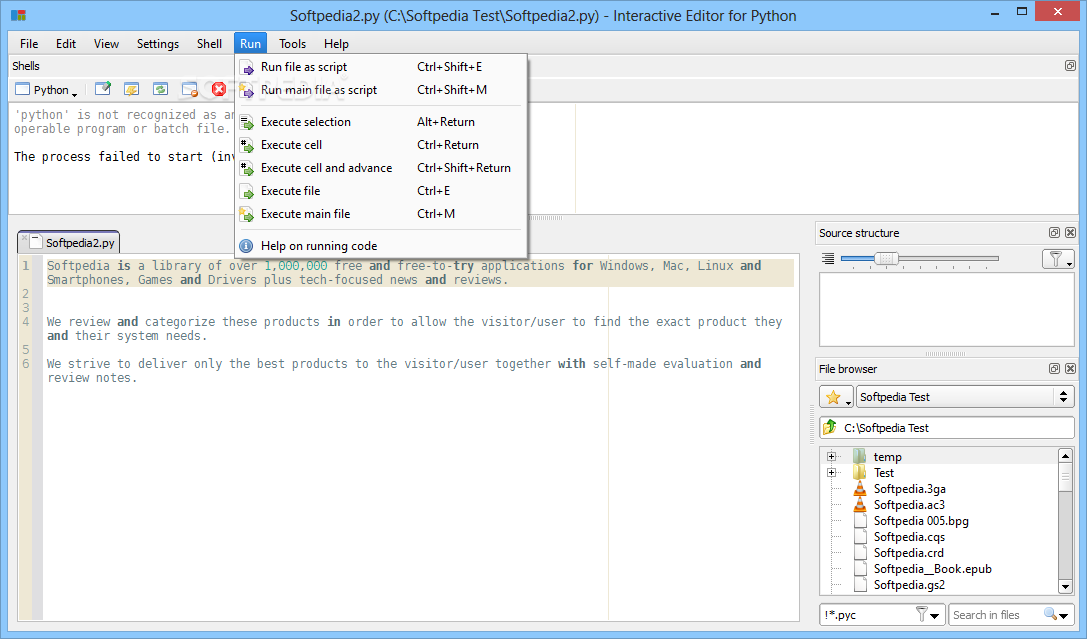Open the File menu
The width and height of the screenshot is (1087, 639).
pyautogui.click(x=29, y=44)
